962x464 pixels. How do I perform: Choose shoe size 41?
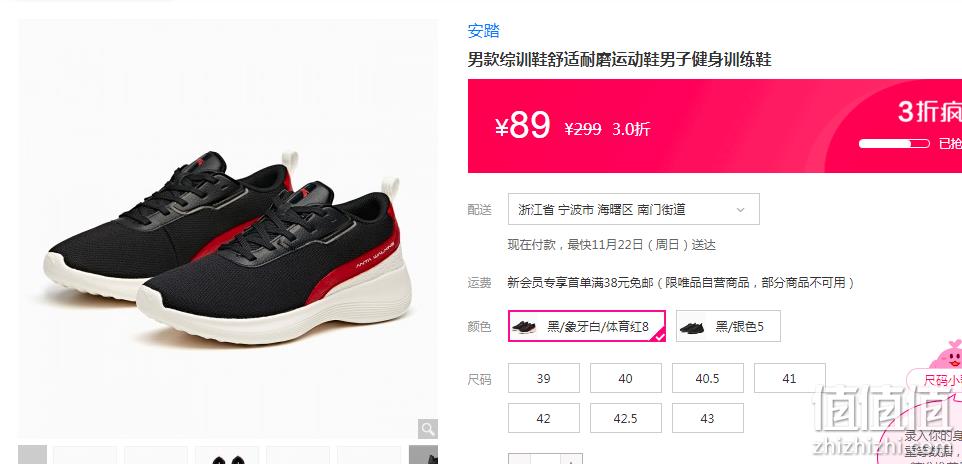pos(790,378)
